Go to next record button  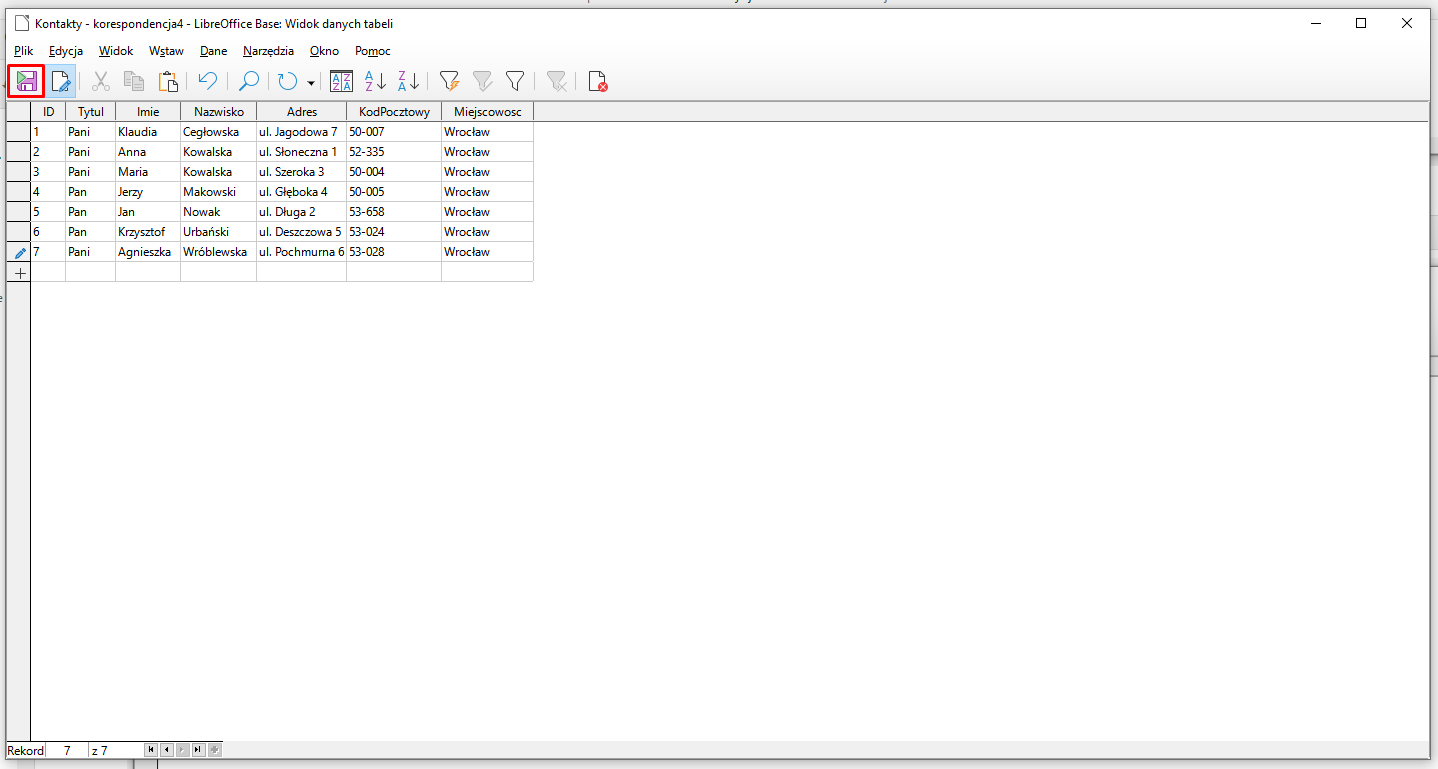[182, 750]
